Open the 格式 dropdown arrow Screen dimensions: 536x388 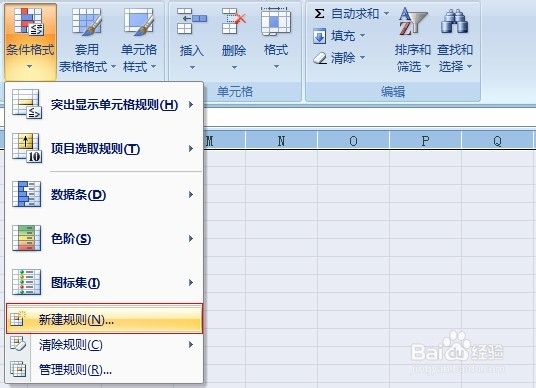pos(276,67)
